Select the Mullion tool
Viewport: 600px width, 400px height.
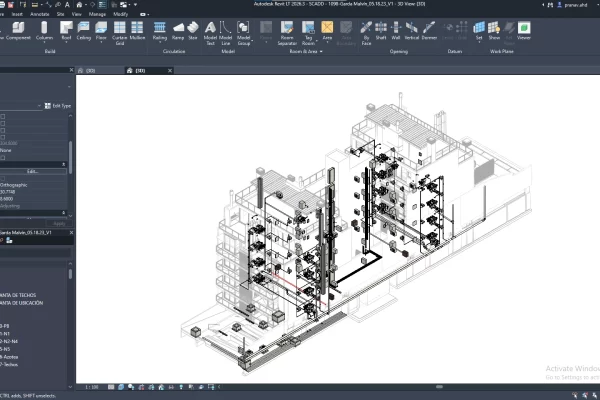pyautogui.click(x=137, y=31)
